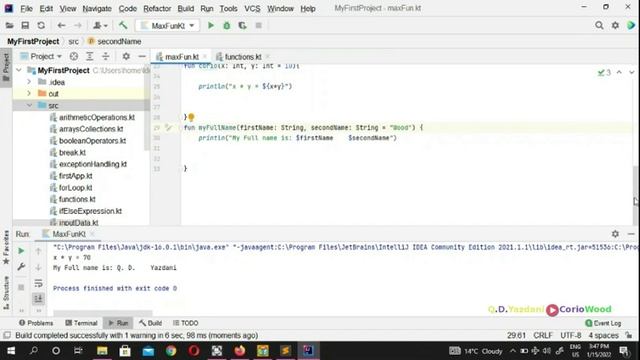The height and width of the screenshot is (360, 640).
Task: Click inspection checkmark widget in editor
Action: click(x=604, y=72)
